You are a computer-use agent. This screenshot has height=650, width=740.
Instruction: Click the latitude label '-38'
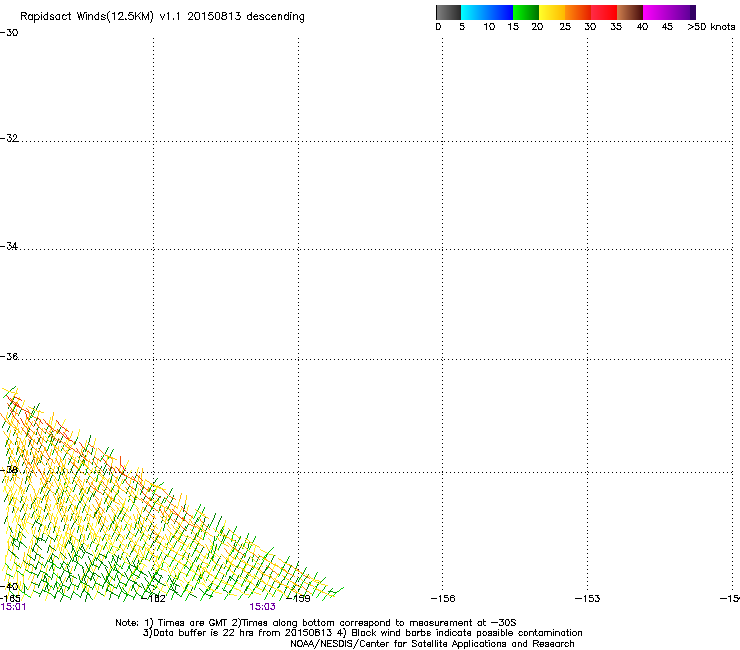[9, 470]
